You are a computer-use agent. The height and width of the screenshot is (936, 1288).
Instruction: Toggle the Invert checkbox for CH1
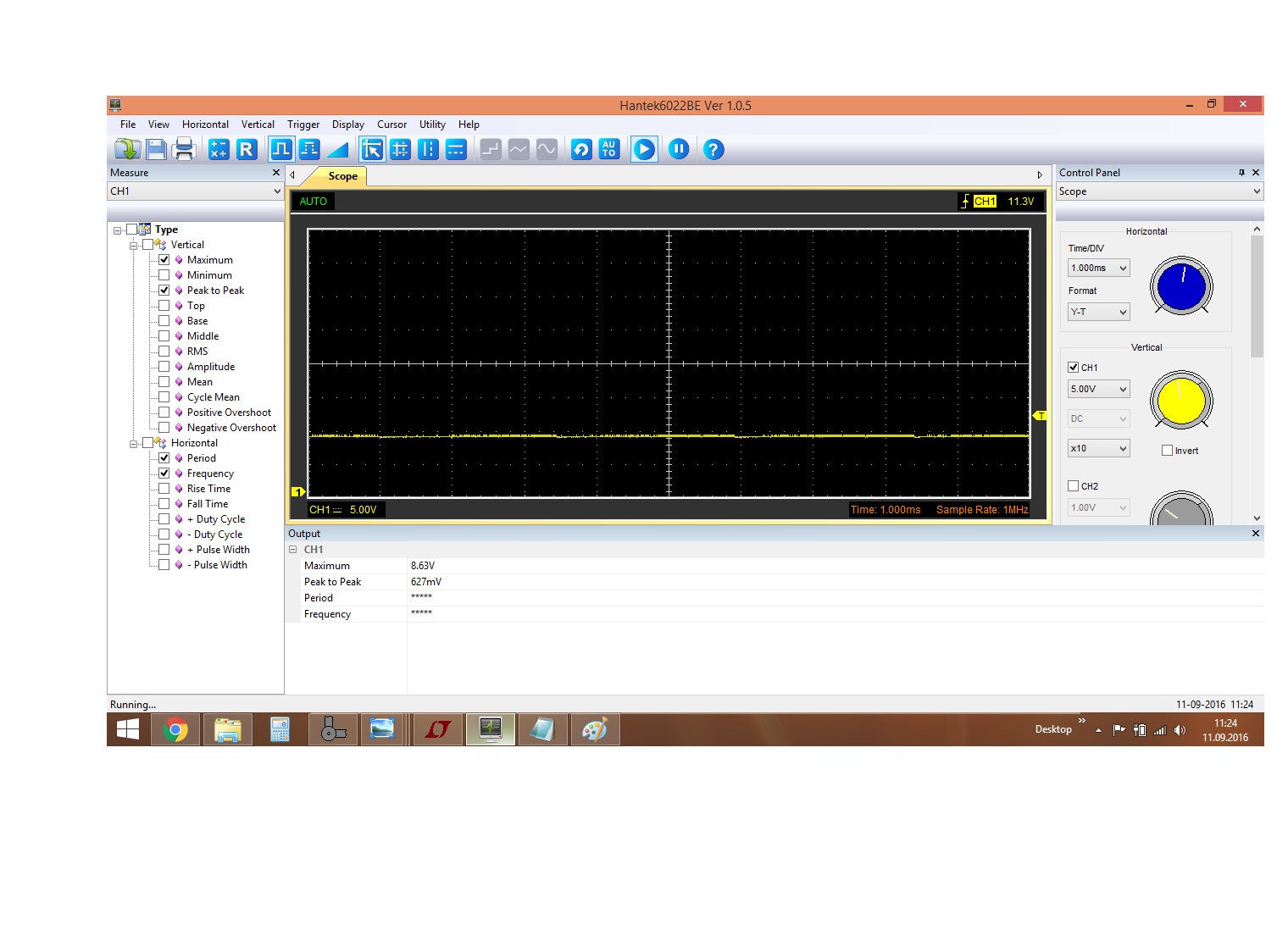(x=1167, y=451)
